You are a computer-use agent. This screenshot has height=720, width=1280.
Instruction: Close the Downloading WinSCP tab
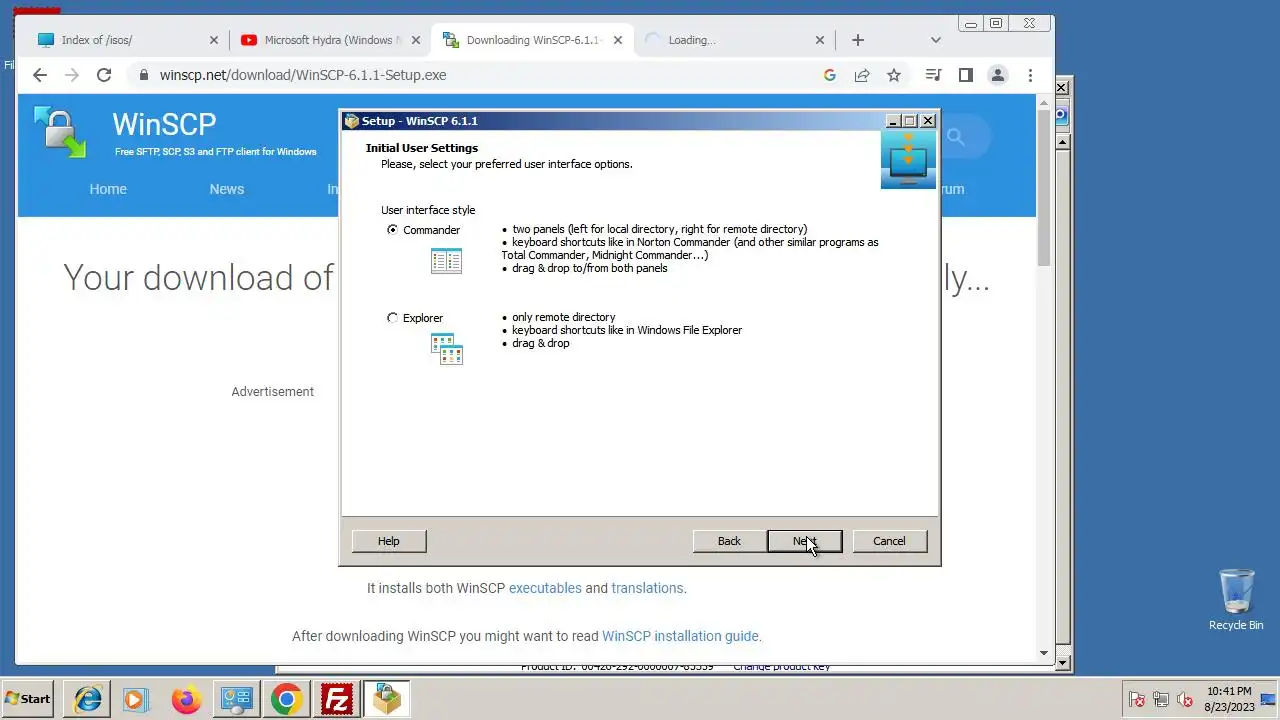618,40
